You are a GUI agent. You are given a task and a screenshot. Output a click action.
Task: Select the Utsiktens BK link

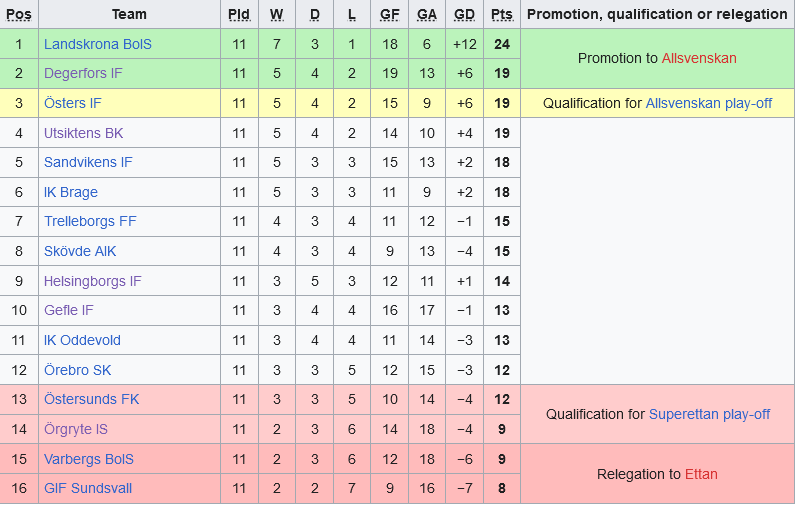coord(83,133)
